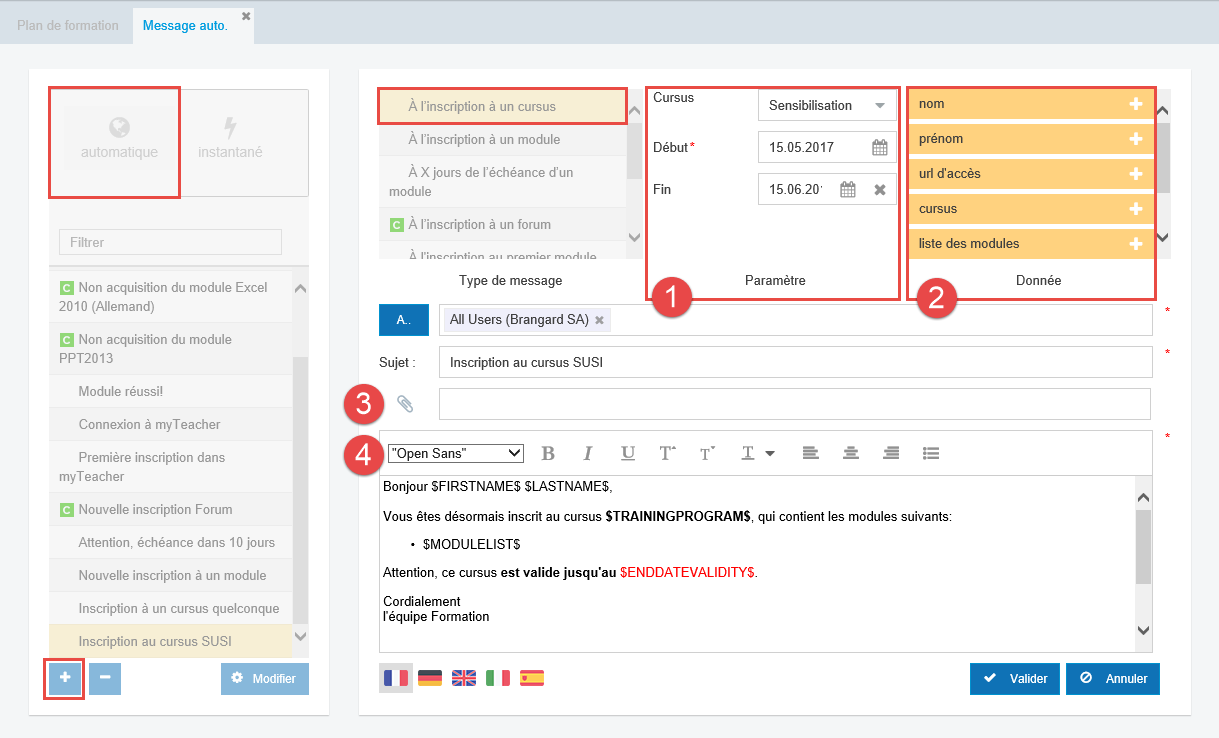Toggle italic text formatting
The width and height of the screenshot is (1219, 738).
coord(588,453)
